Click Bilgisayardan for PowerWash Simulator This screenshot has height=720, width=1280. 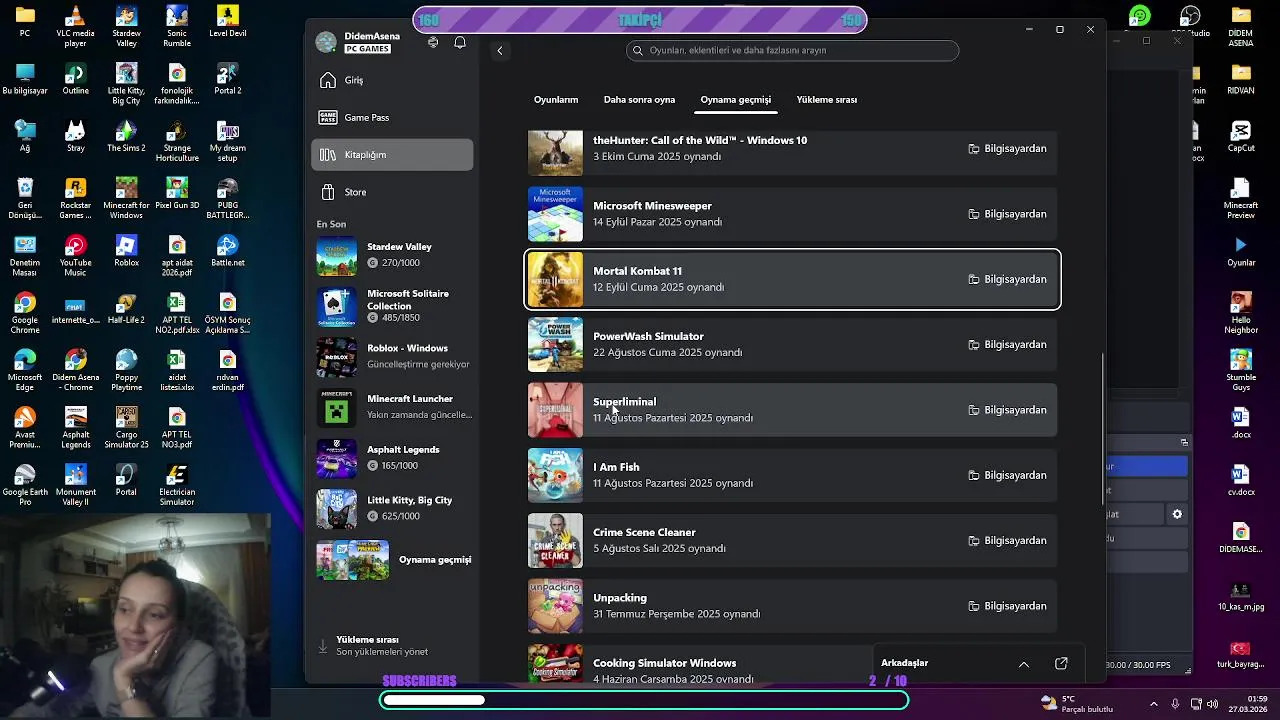pos(1007,344)
